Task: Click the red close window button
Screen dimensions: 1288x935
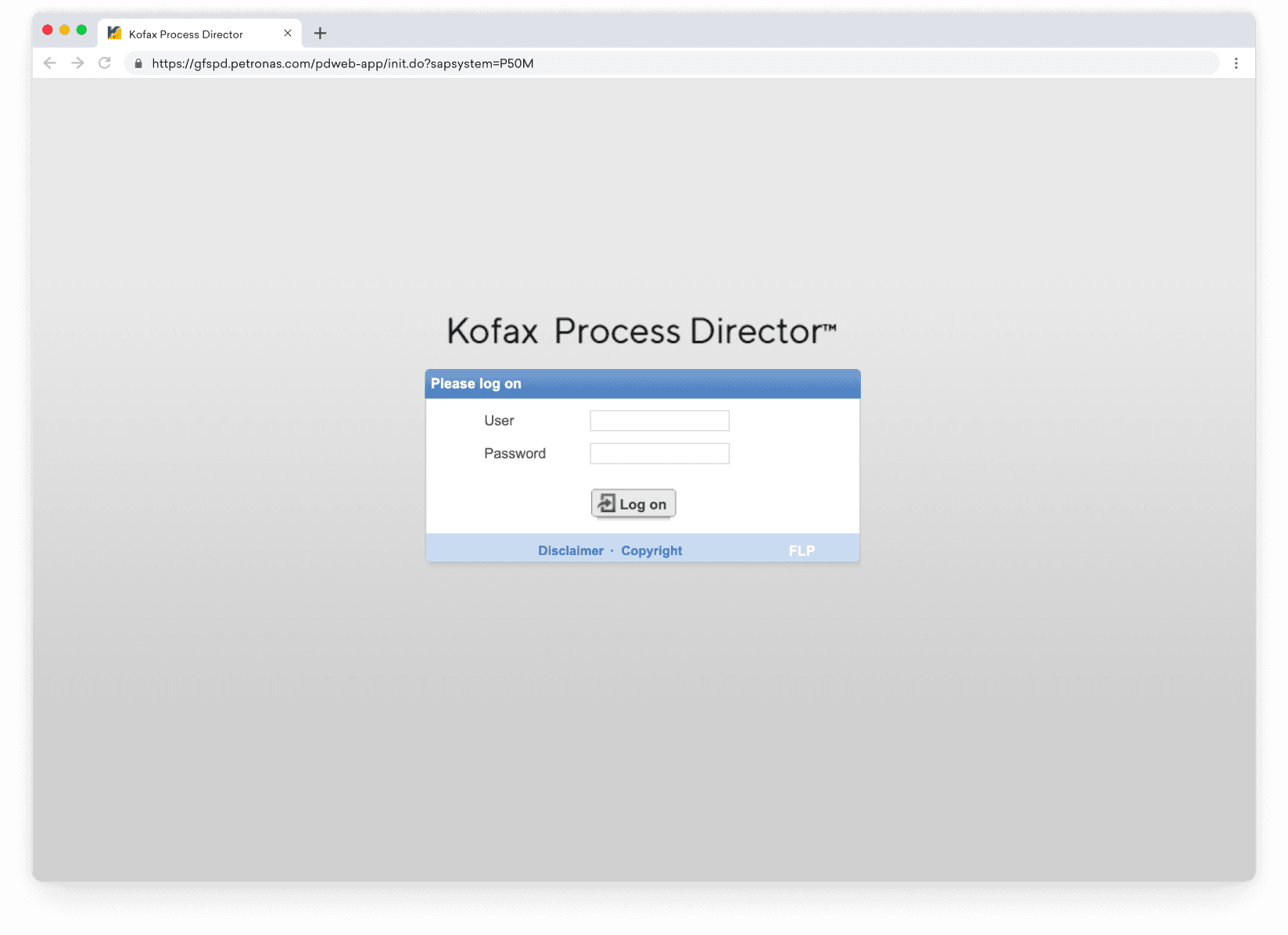Action: point(48,30)
